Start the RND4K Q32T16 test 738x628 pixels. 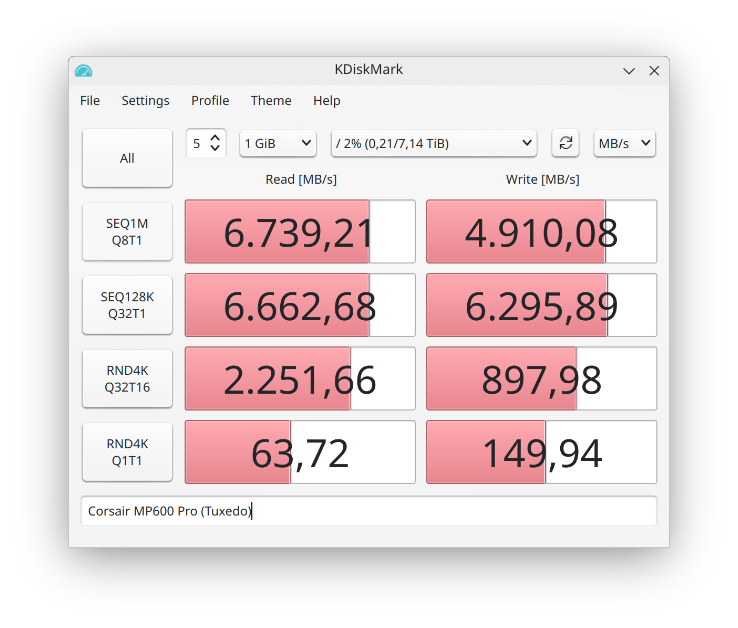click(x=127, y=378)
